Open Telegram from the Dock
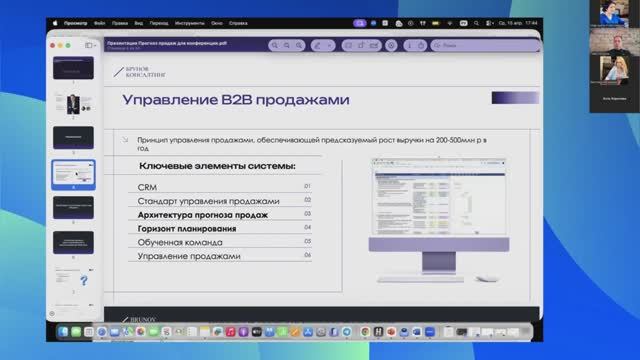640x360 pixels. tap(347, 332)
